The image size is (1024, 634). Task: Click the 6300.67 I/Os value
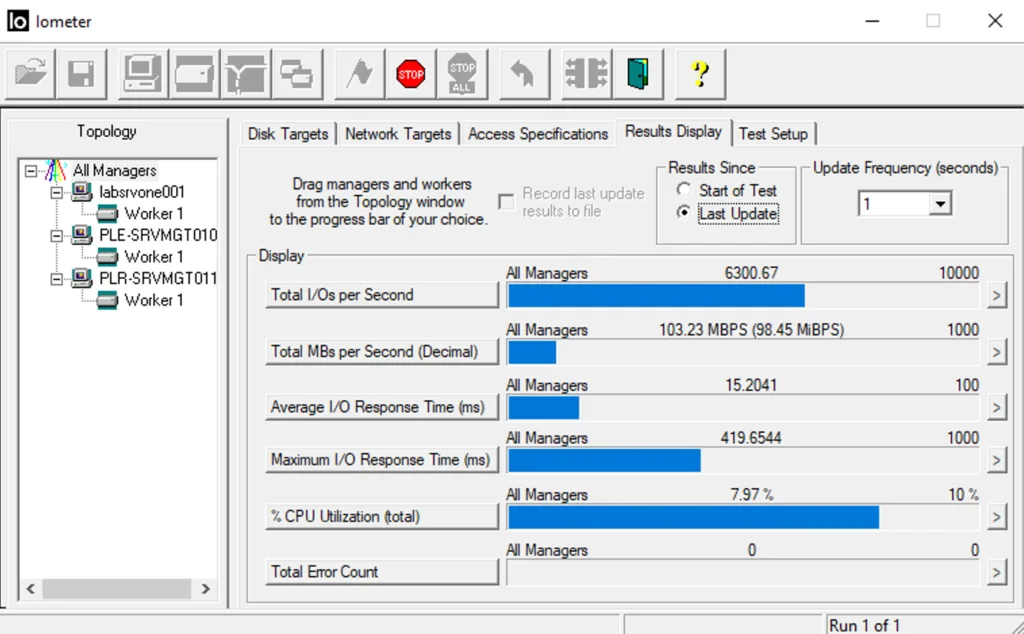pos(751,273)
